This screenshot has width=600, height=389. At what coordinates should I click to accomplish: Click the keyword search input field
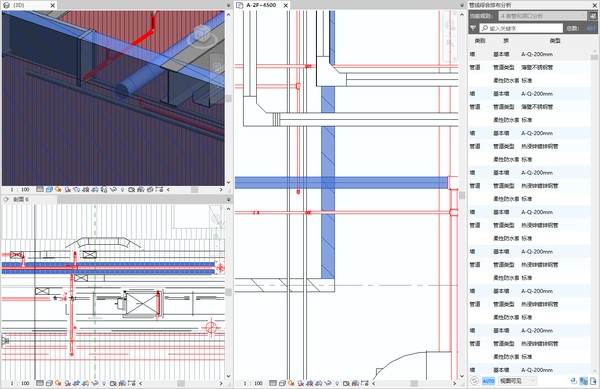point(521,28)
